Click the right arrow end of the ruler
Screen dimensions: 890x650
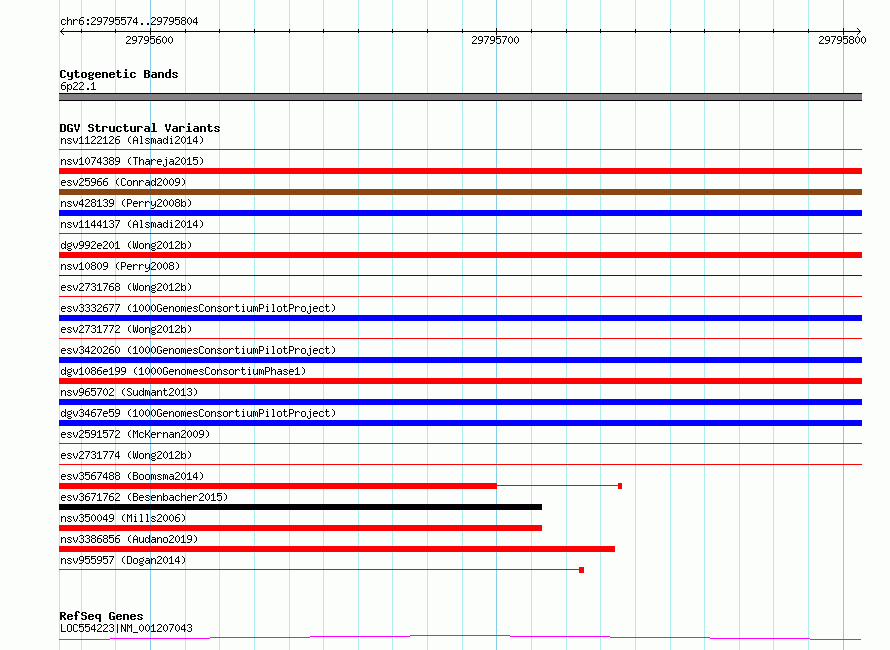[858, 32]
